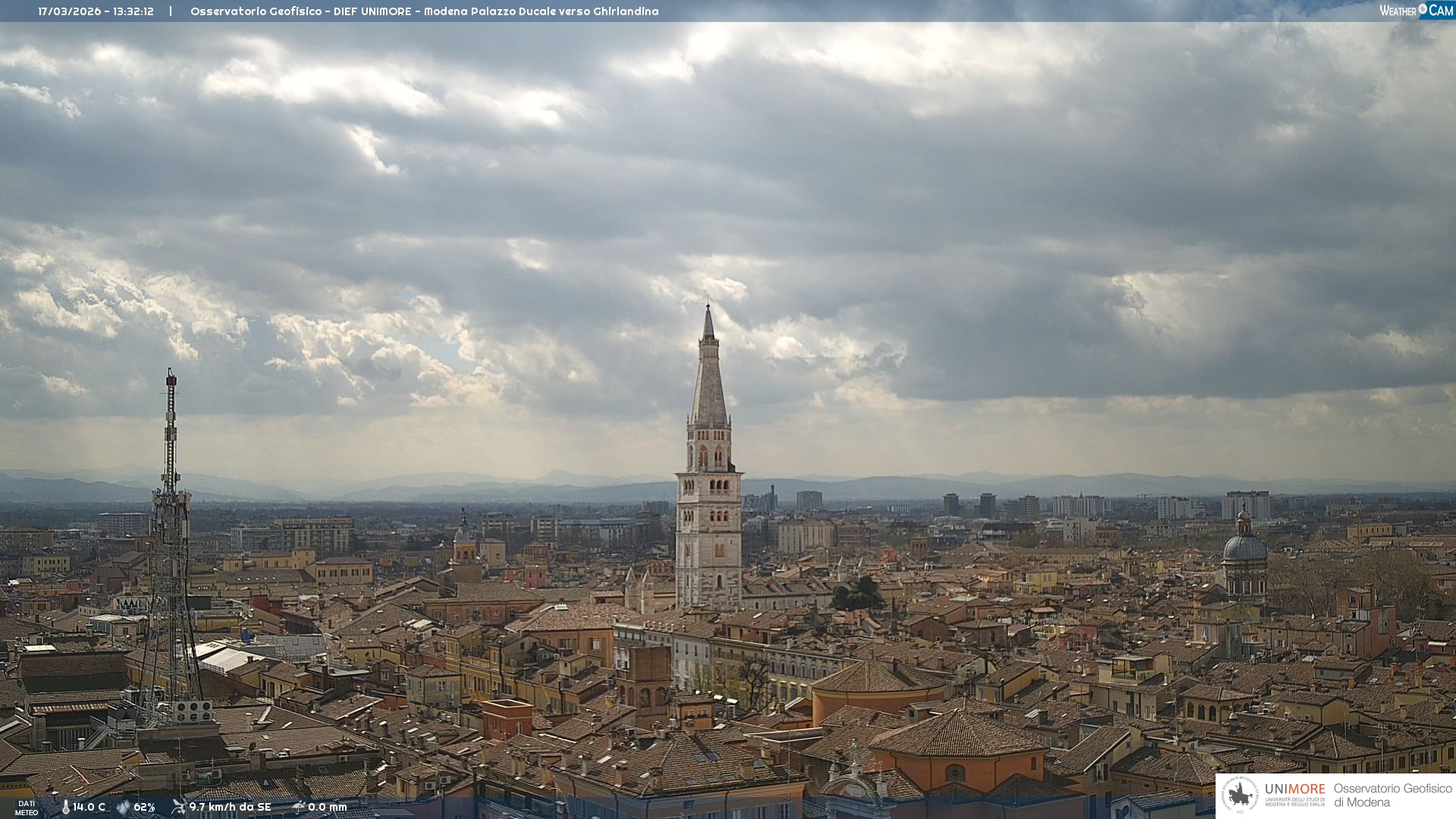Click the date 17/03/2026 in header
Screen dimensions: 1456x819
click(x=69, y=11)
